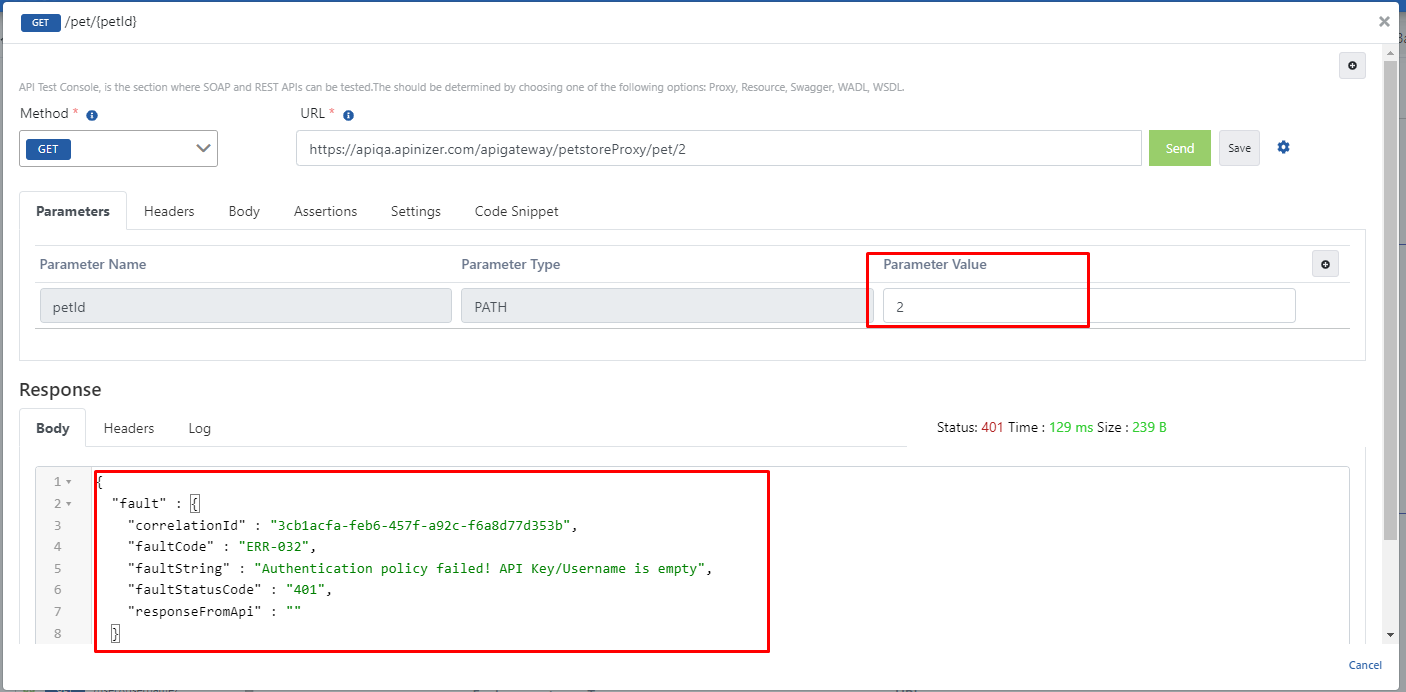
Task: Click the info icon next to Method
Action: [92, 115]
